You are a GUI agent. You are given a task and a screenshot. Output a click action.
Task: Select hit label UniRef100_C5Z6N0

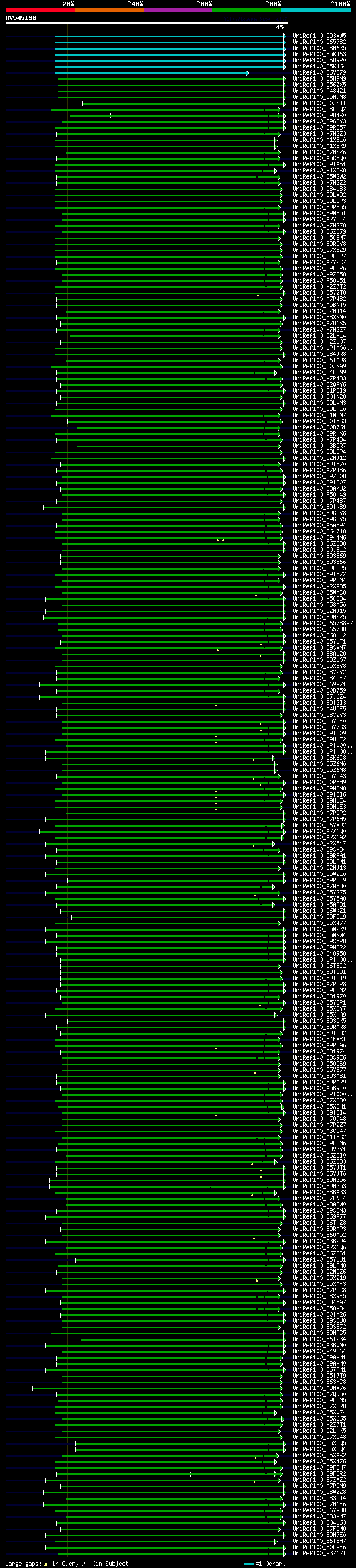pos(319,764)
